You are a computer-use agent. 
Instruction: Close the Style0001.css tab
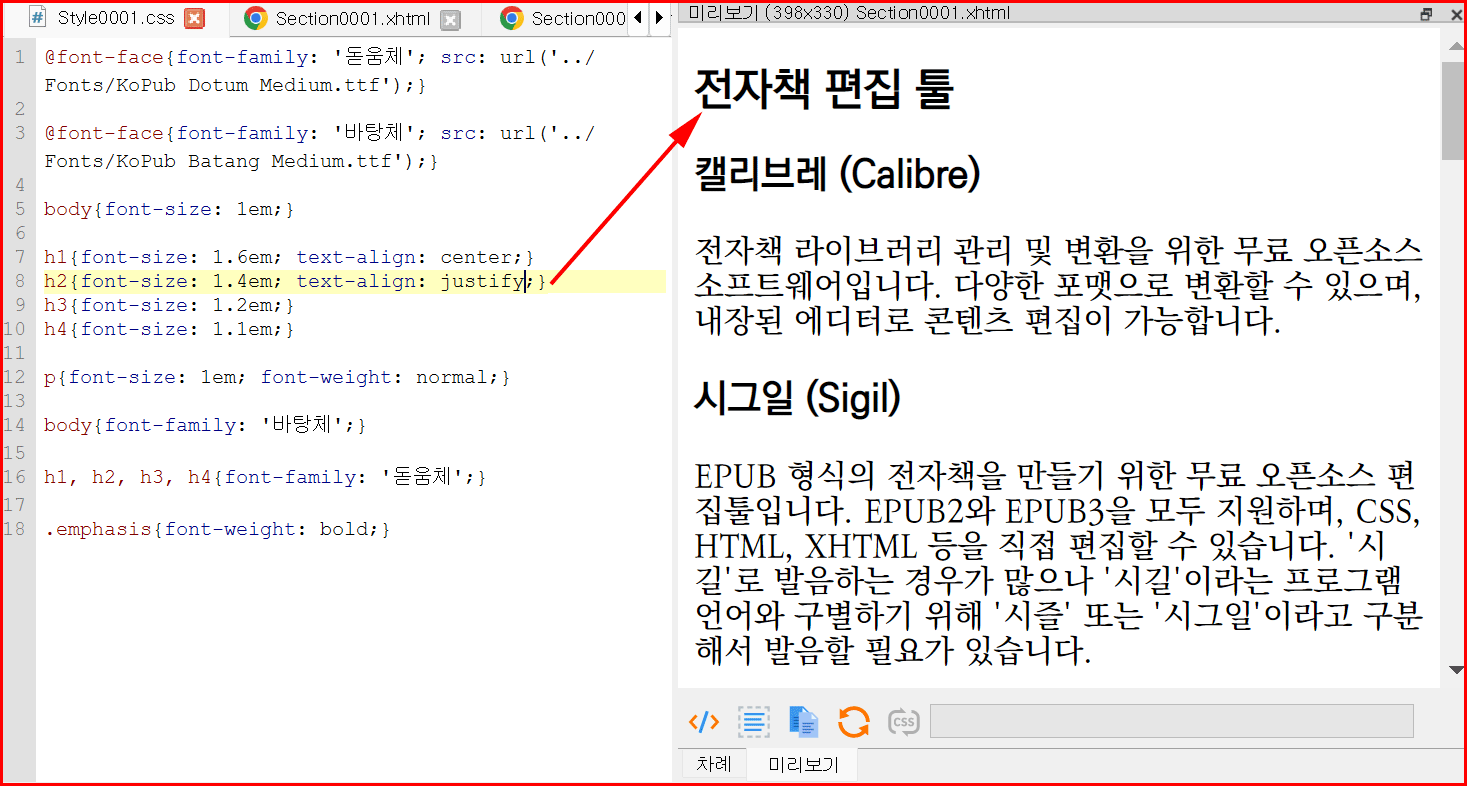point(195,18)
